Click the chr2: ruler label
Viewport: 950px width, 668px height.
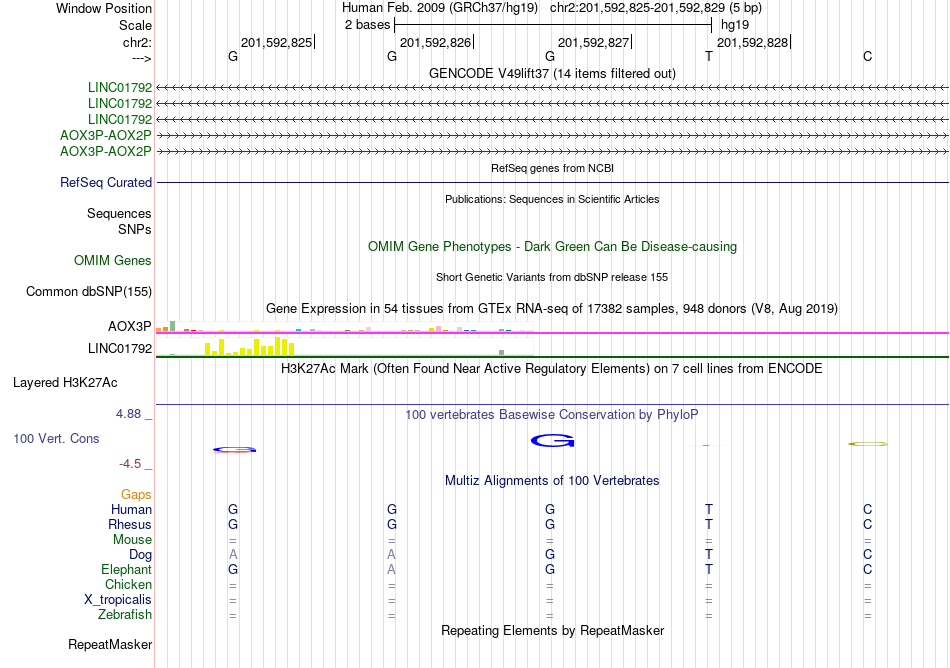137,42
